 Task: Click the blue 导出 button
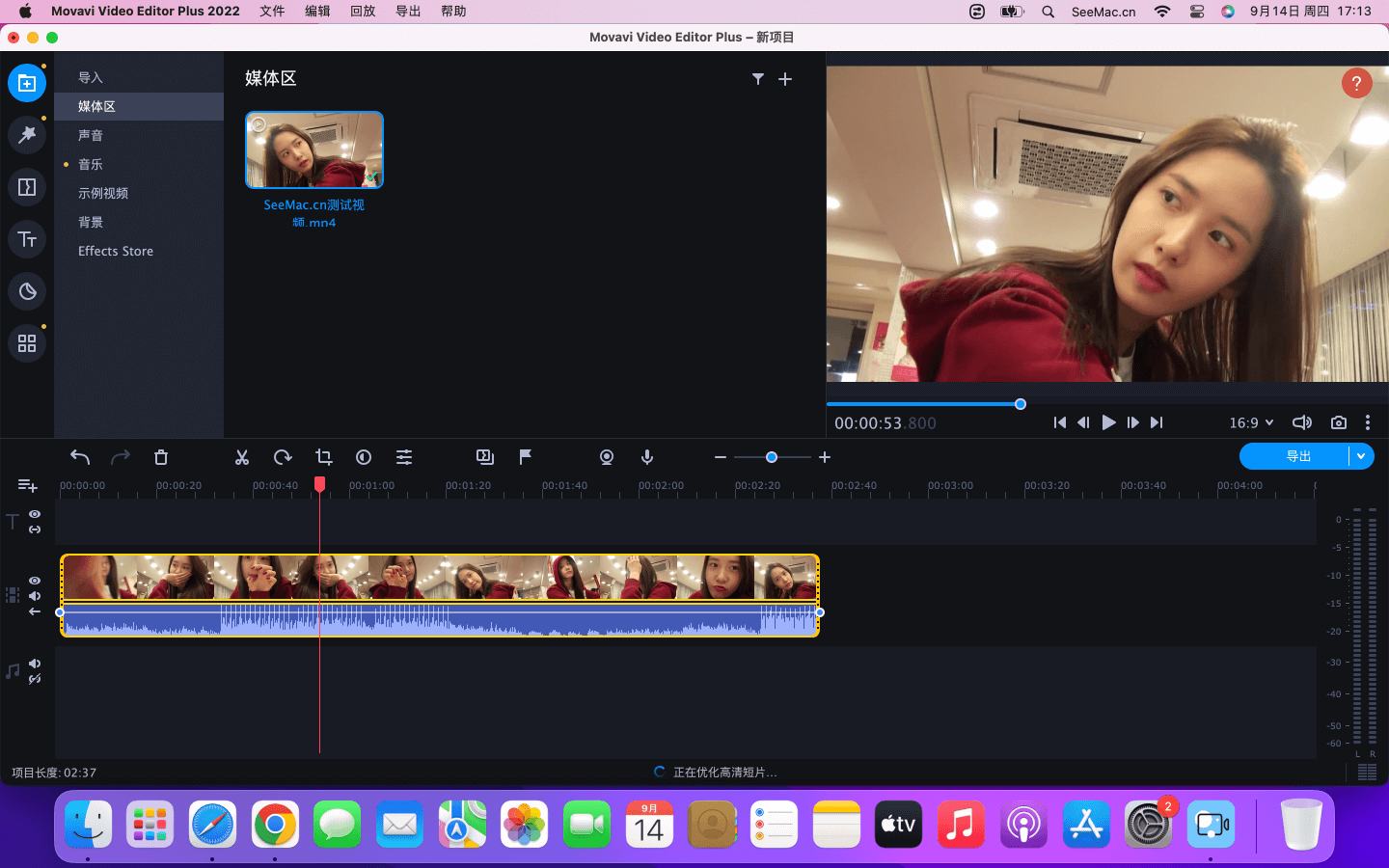pyautogui.click(x=1297, y=456)
